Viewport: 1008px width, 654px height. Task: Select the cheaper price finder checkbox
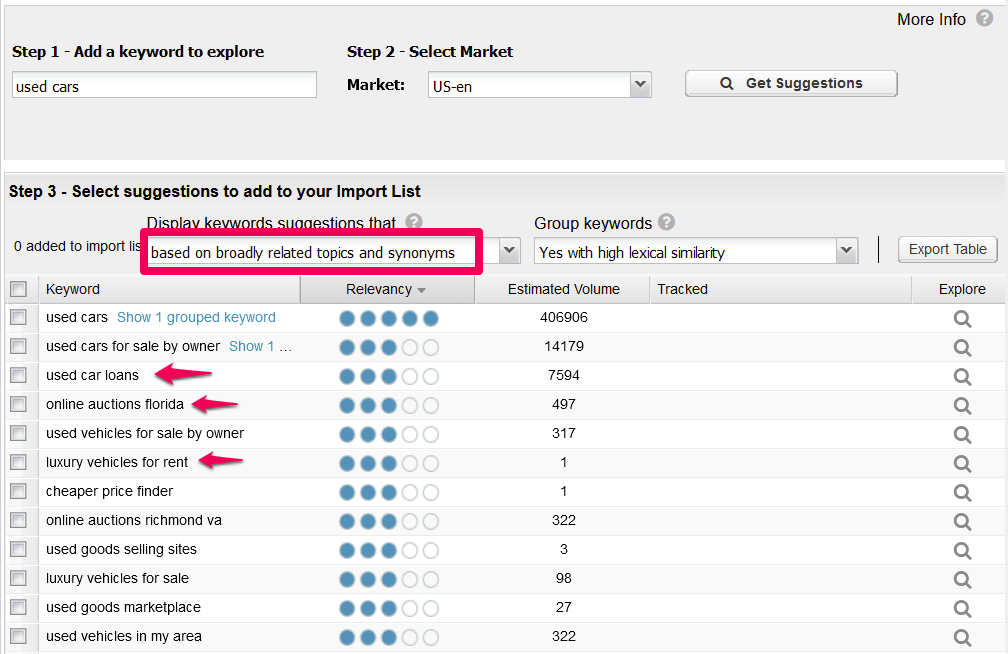tap(18, 491)
